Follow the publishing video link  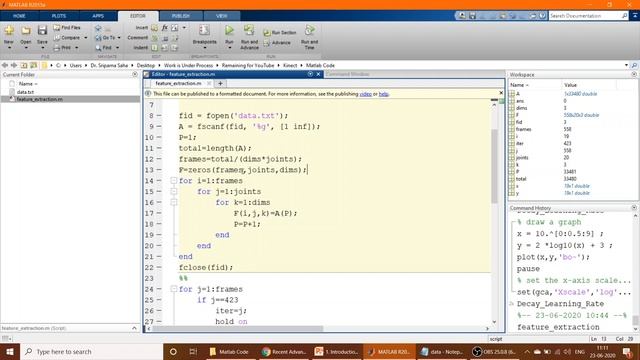(365, 94)
